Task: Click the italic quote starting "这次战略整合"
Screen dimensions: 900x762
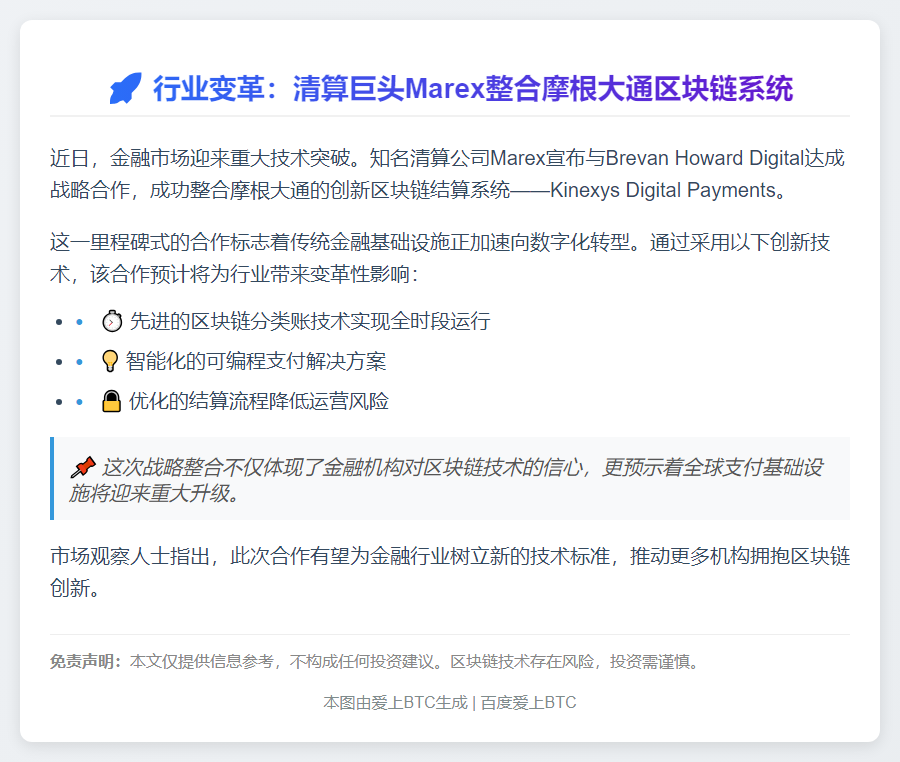Action: point(447,480)
